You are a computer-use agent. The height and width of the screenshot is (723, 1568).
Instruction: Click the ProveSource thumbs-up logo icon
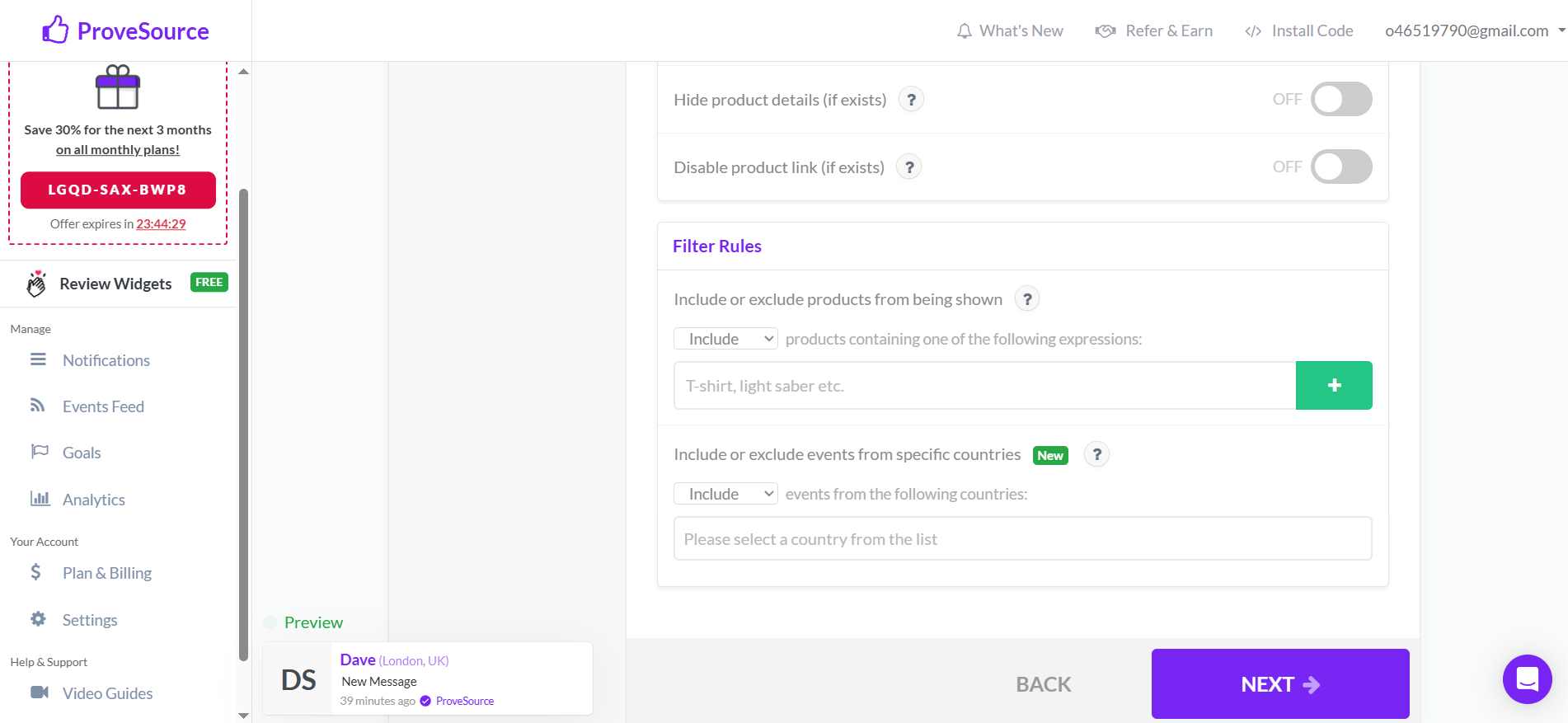click(56, 31)
